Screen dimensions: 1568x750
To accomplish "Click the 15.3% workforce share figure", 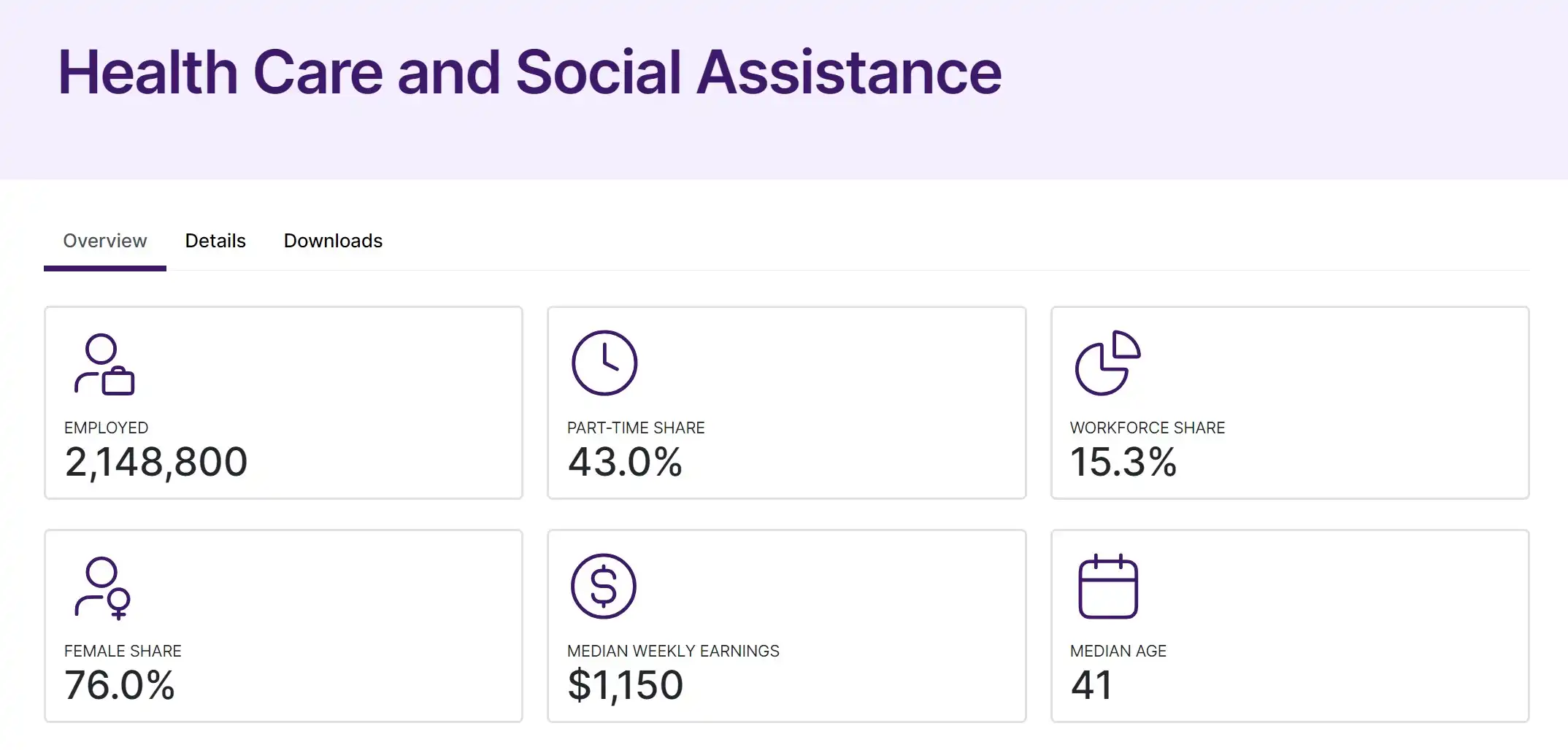I will click(1123, 463).
